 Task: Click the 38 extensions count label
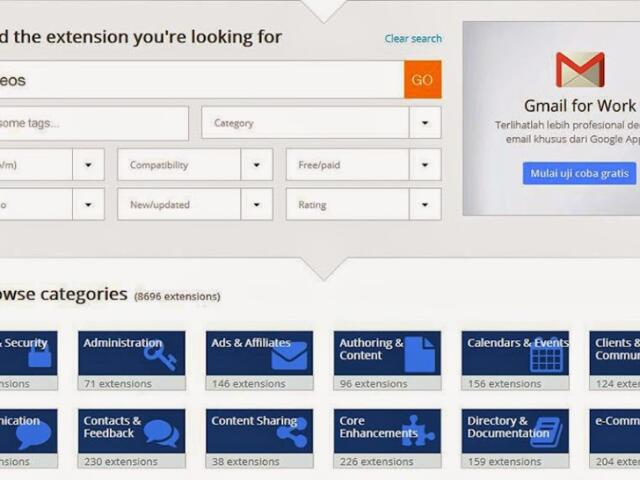pyautogui.click(x=246, y=462)
